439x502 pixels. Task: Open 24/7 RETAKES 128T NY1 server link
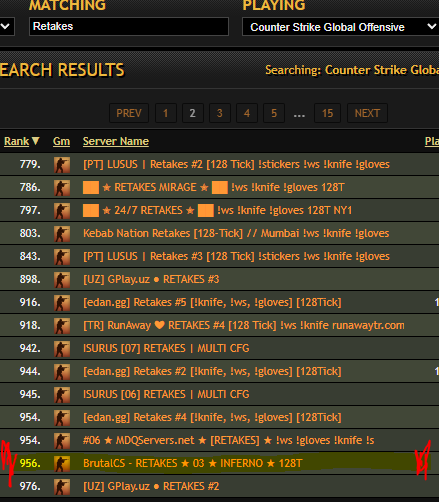tap(217, 210)
